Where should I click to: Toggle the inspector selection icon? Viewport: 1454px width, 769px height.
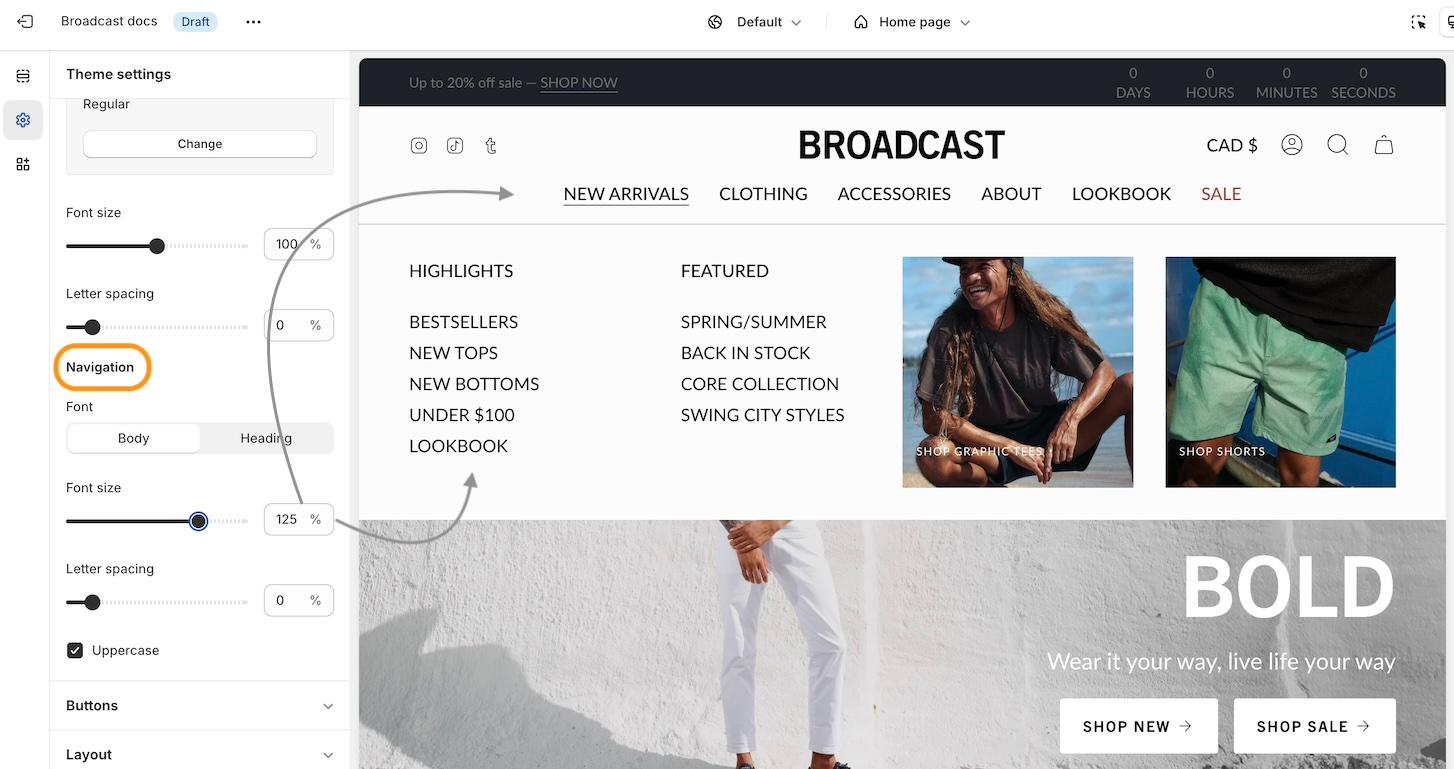click(1419, 22)
